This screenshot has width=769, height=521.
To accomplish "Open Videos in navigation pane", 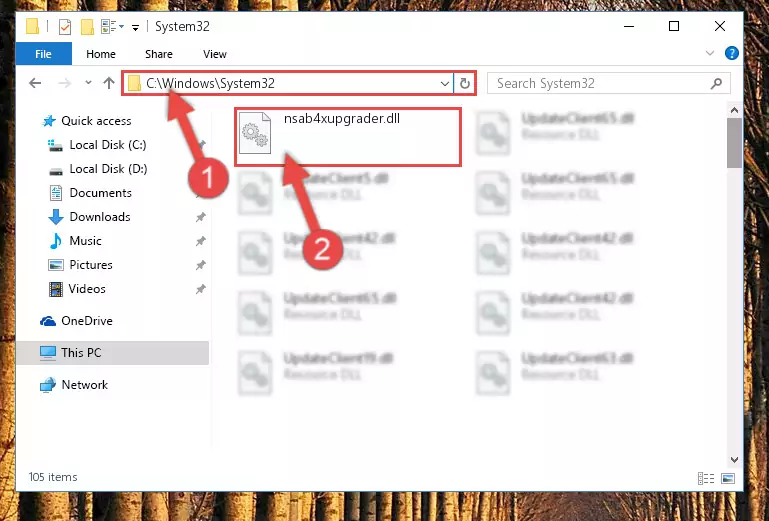I will (87, 289).
